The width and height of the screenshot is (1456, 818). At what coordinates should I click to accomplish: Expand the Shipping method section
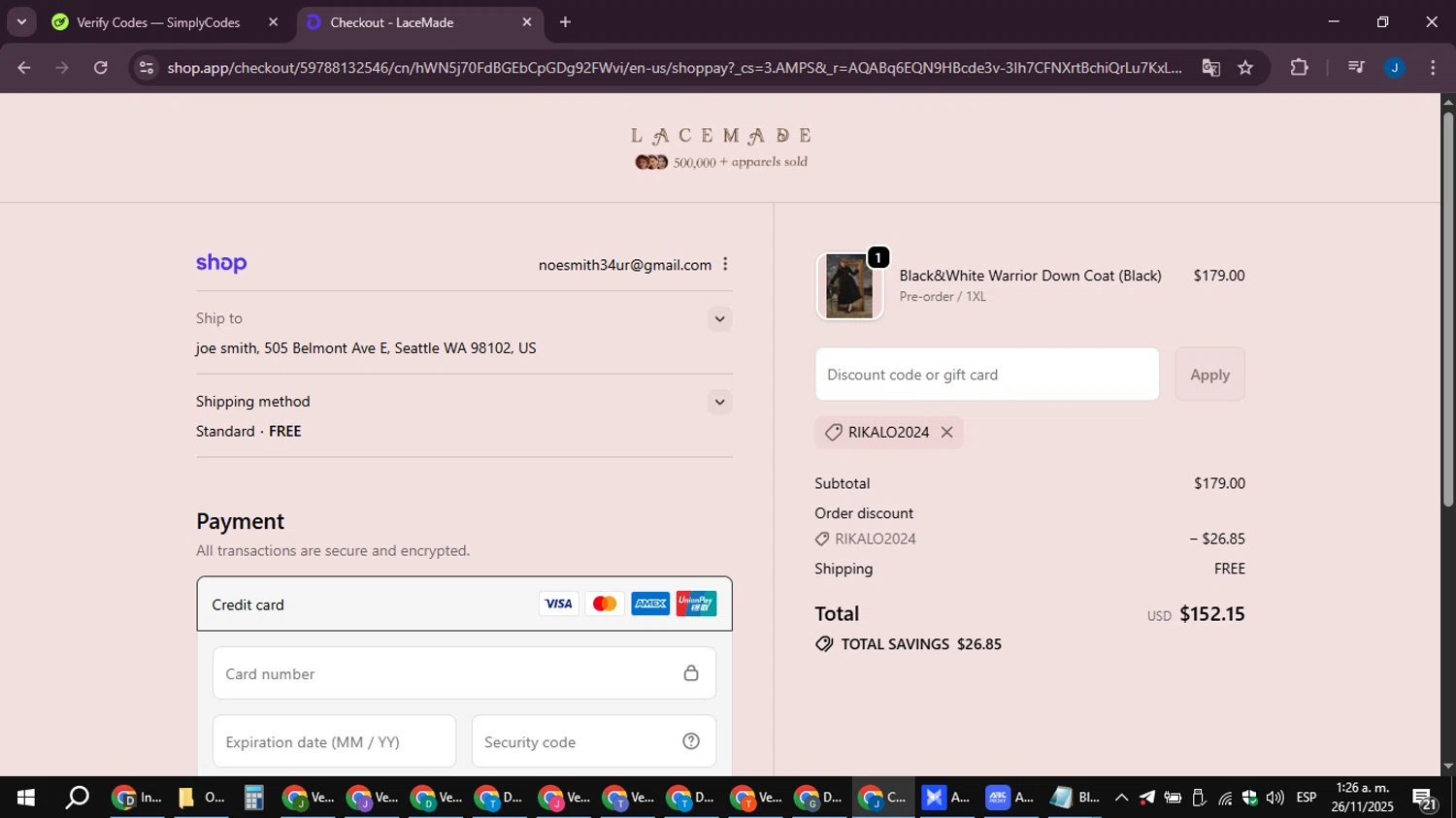719,402
